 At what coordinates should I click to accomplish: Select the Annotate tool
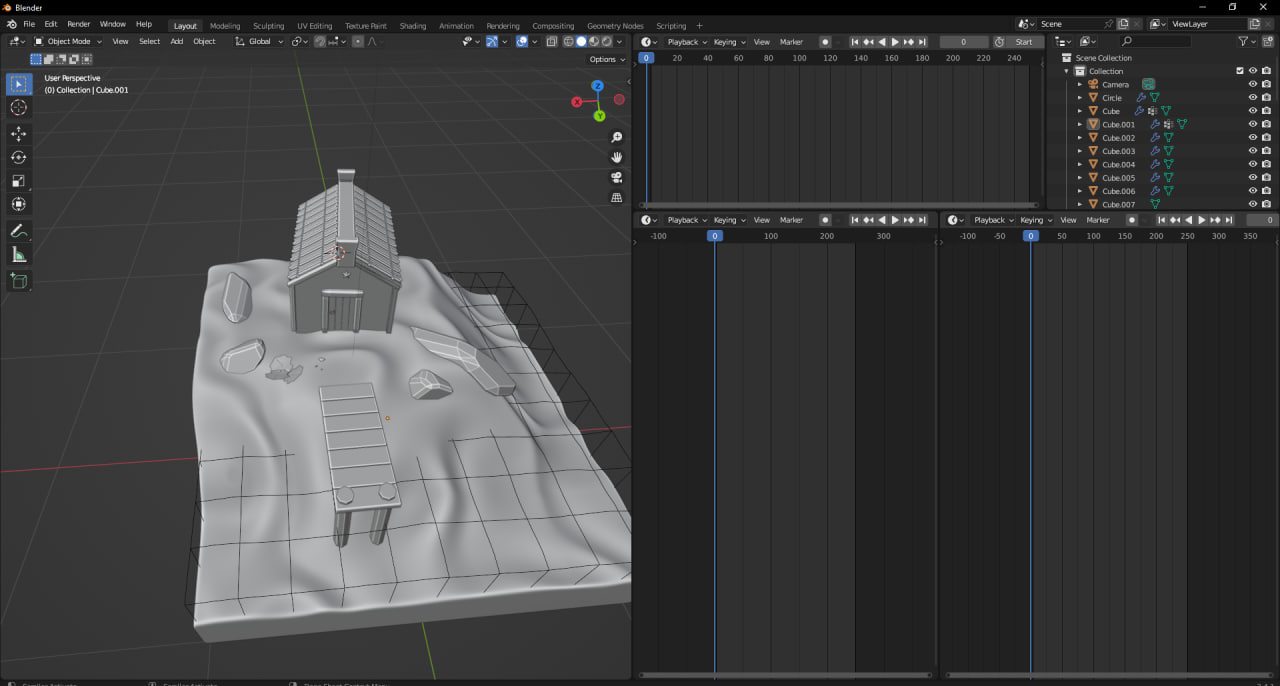coord(19,231)
